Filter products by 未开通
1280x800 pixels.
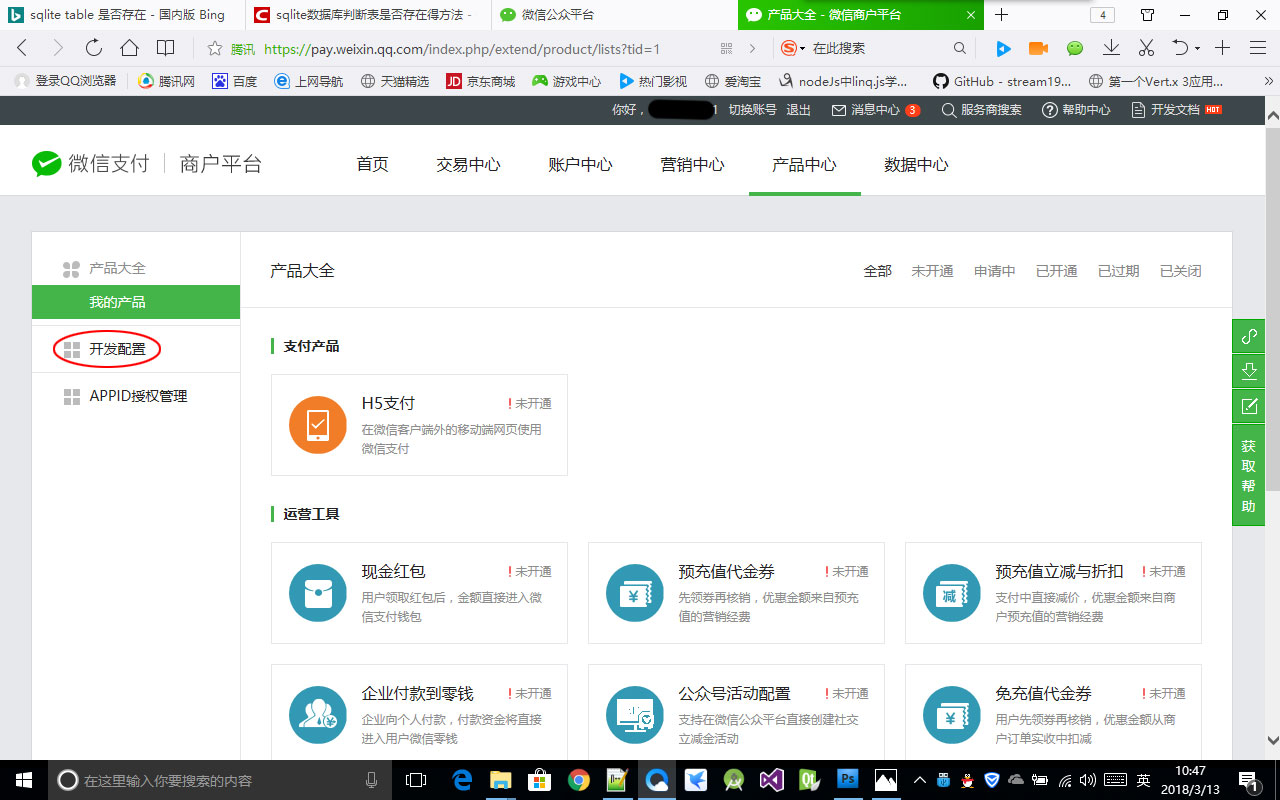(932, 271)
